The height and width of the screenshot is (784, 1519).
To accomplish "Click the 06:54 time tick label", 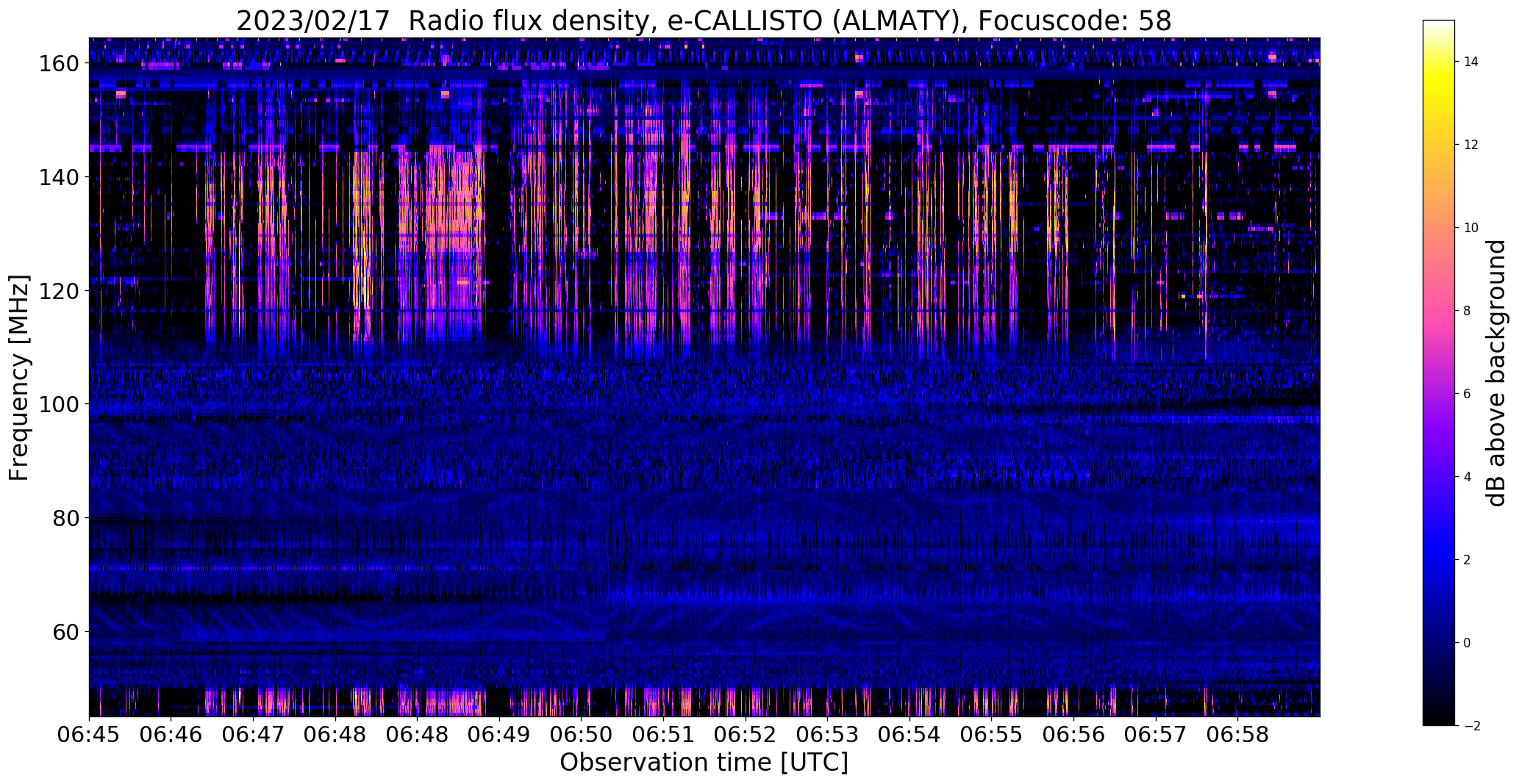I will (909, 735).
